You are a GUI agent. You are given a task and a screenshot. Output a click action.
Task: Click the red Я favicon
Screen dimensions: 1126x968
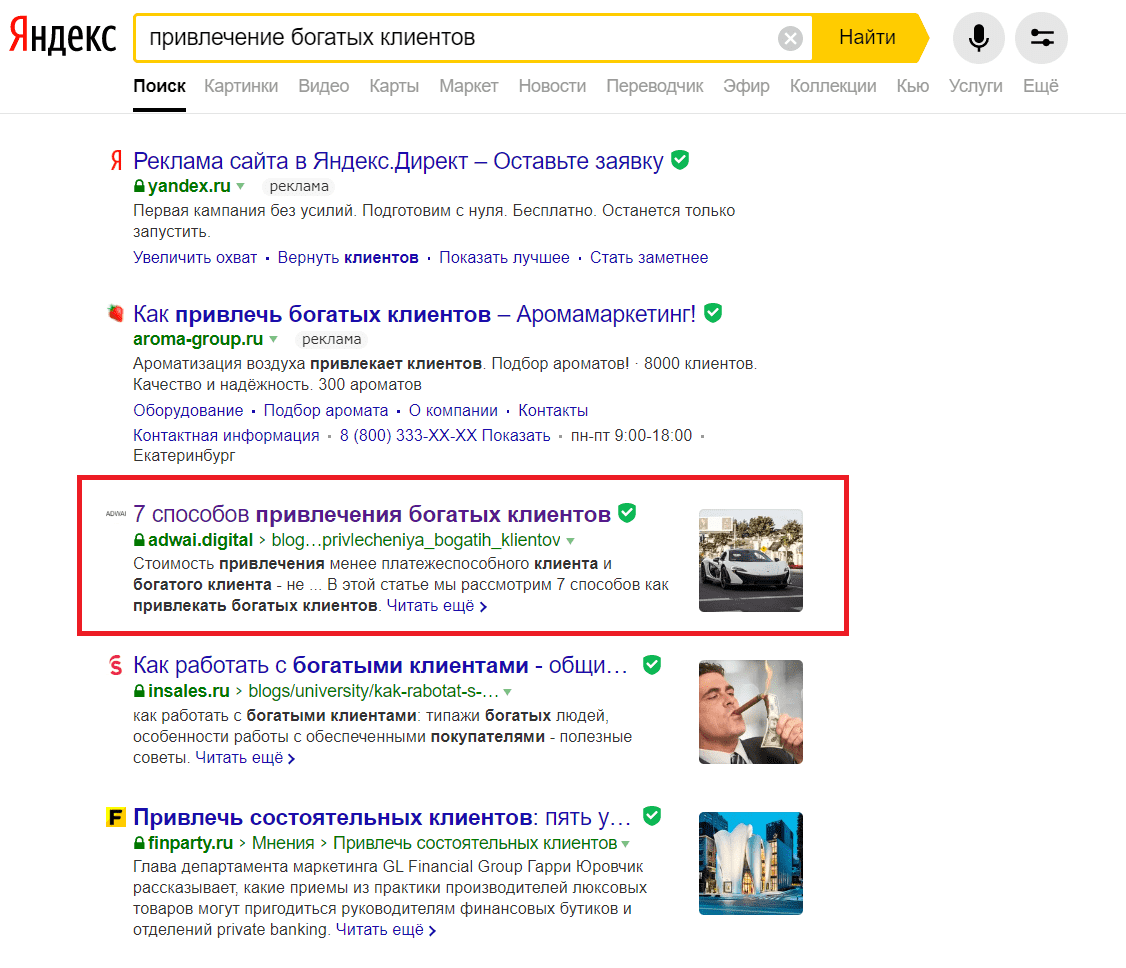pyautogui.click(x=116, y=160)
